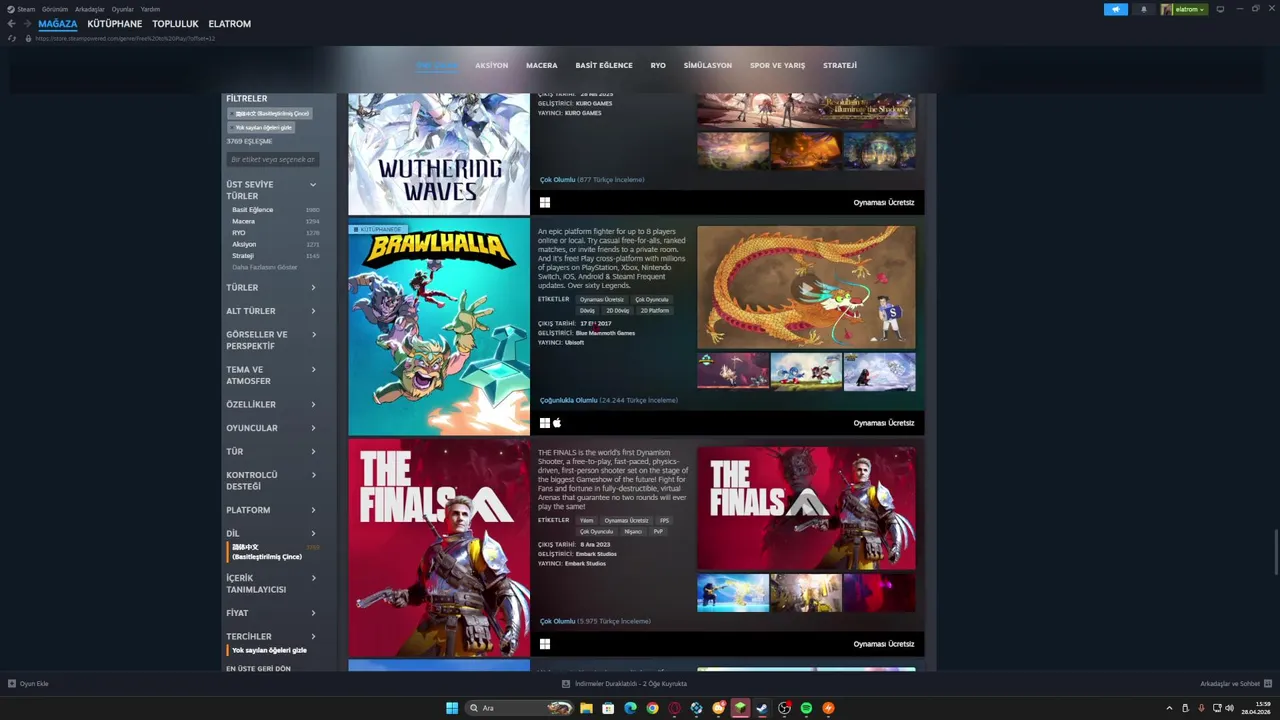Click 'Oyun Ekle' plus icon
This screenshot has height=720, width=1280.
(x=12, y=684)
